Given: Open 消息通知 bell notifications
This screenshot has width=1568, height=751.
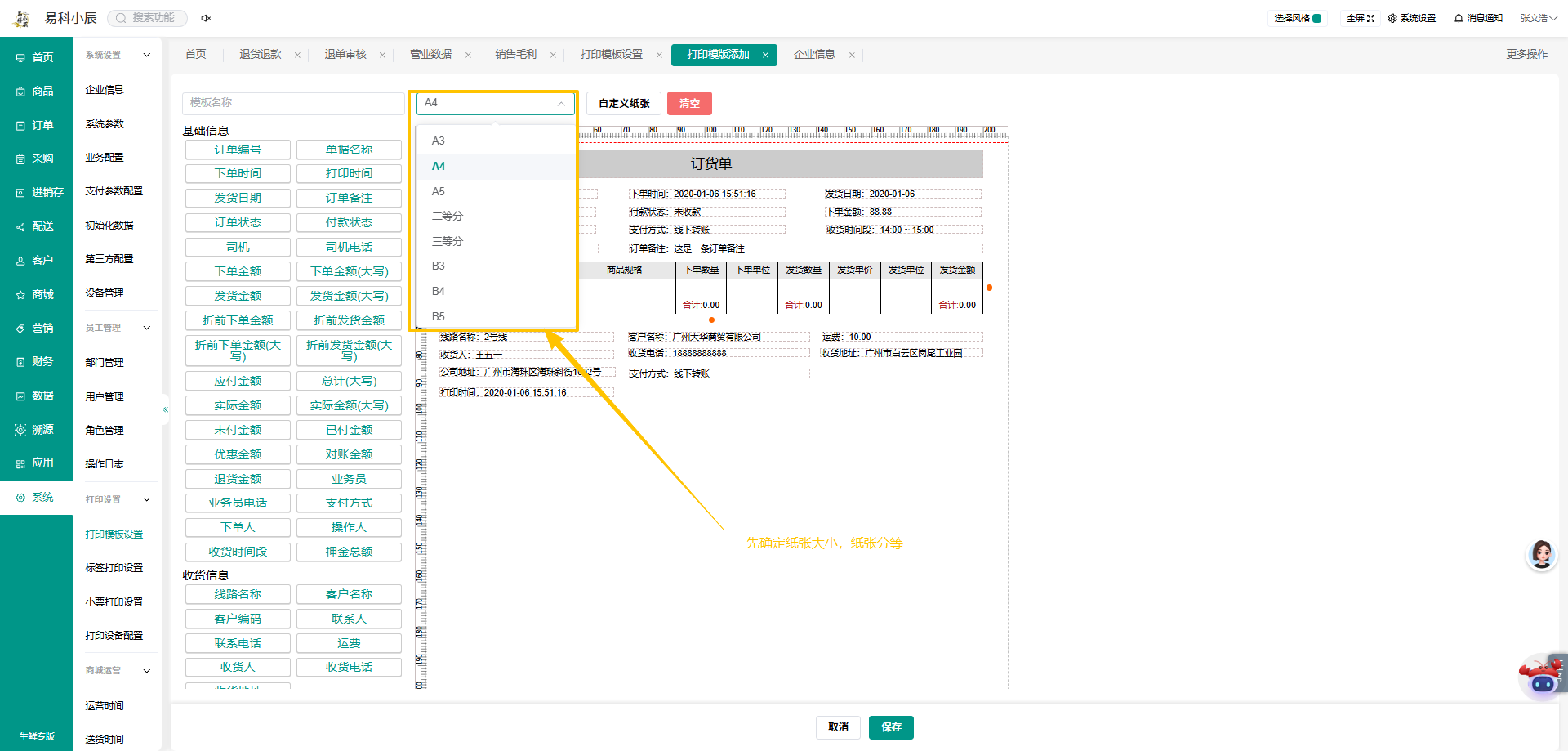Looking at the screenshot, I should (x=1478, y=18).
